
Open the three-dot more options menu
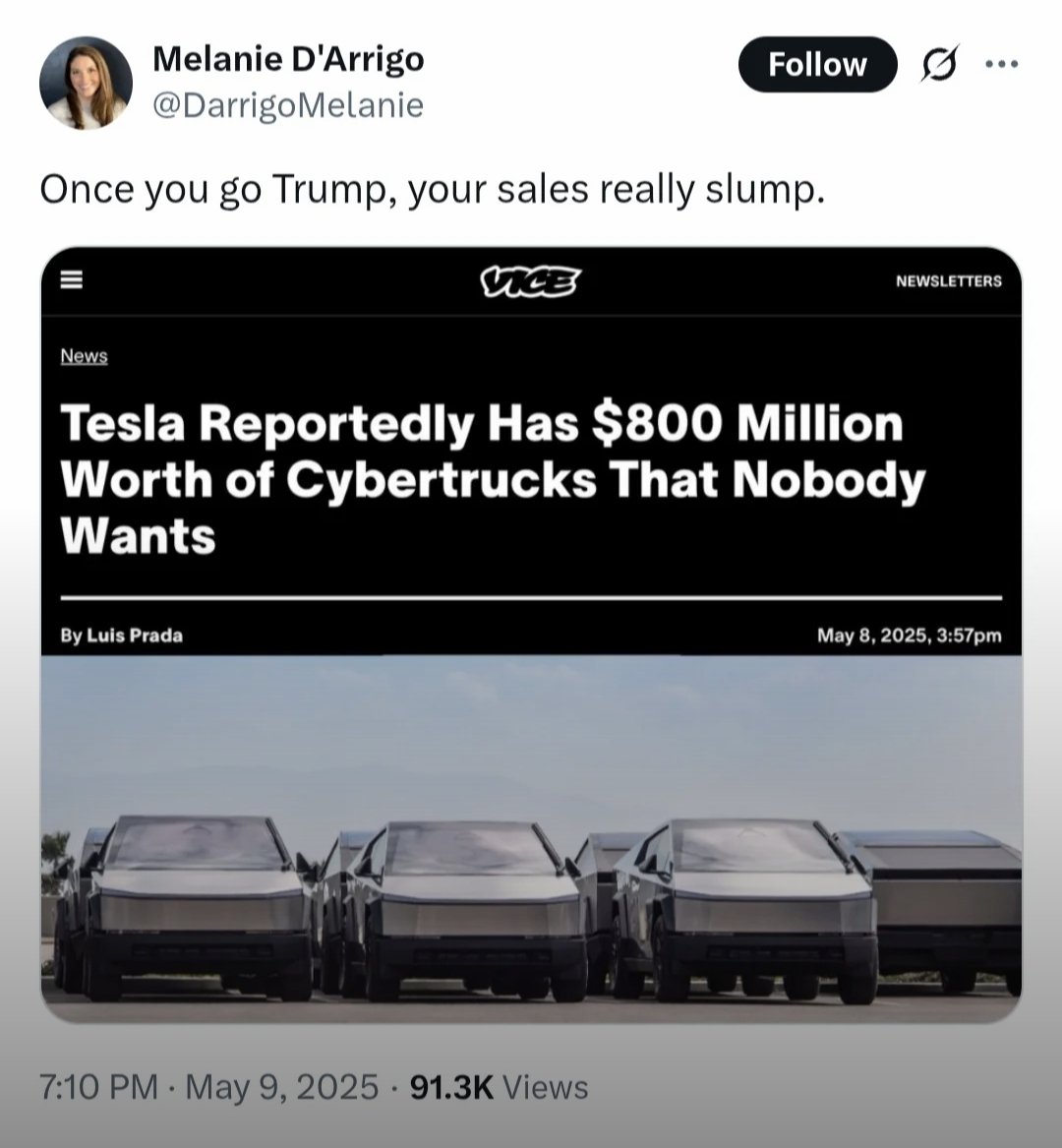(x=1001, y=65)
